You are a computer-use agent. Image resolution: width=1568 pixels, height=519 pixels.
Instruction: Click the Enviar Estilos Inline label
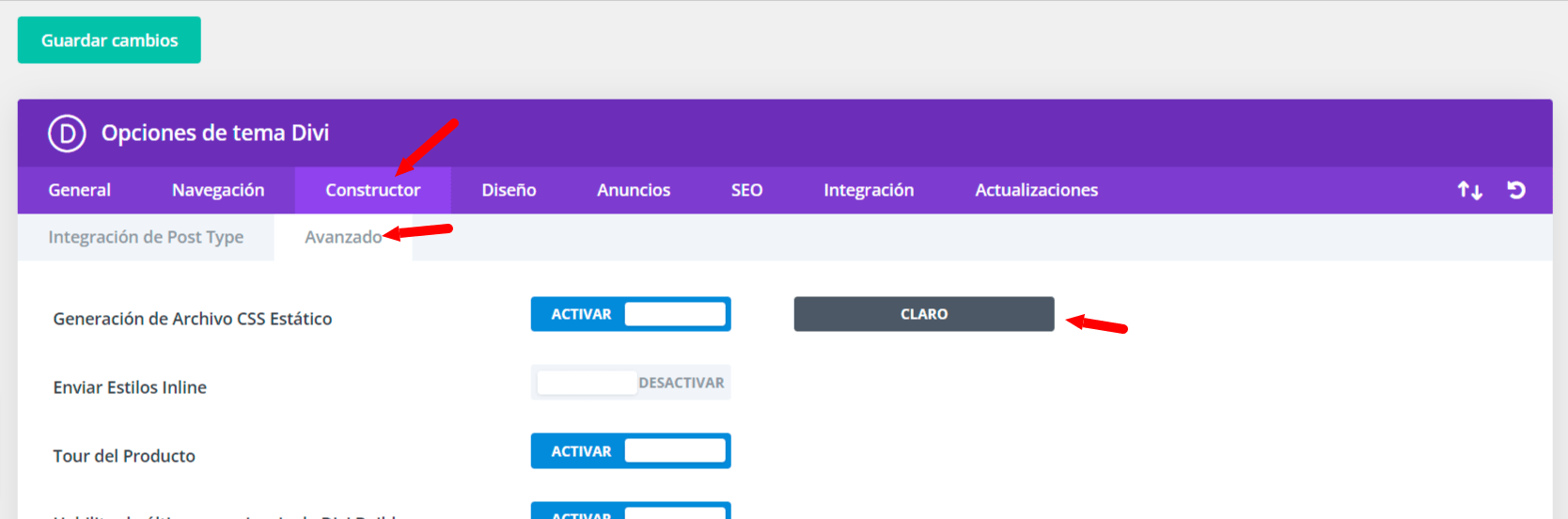(130, 387)
